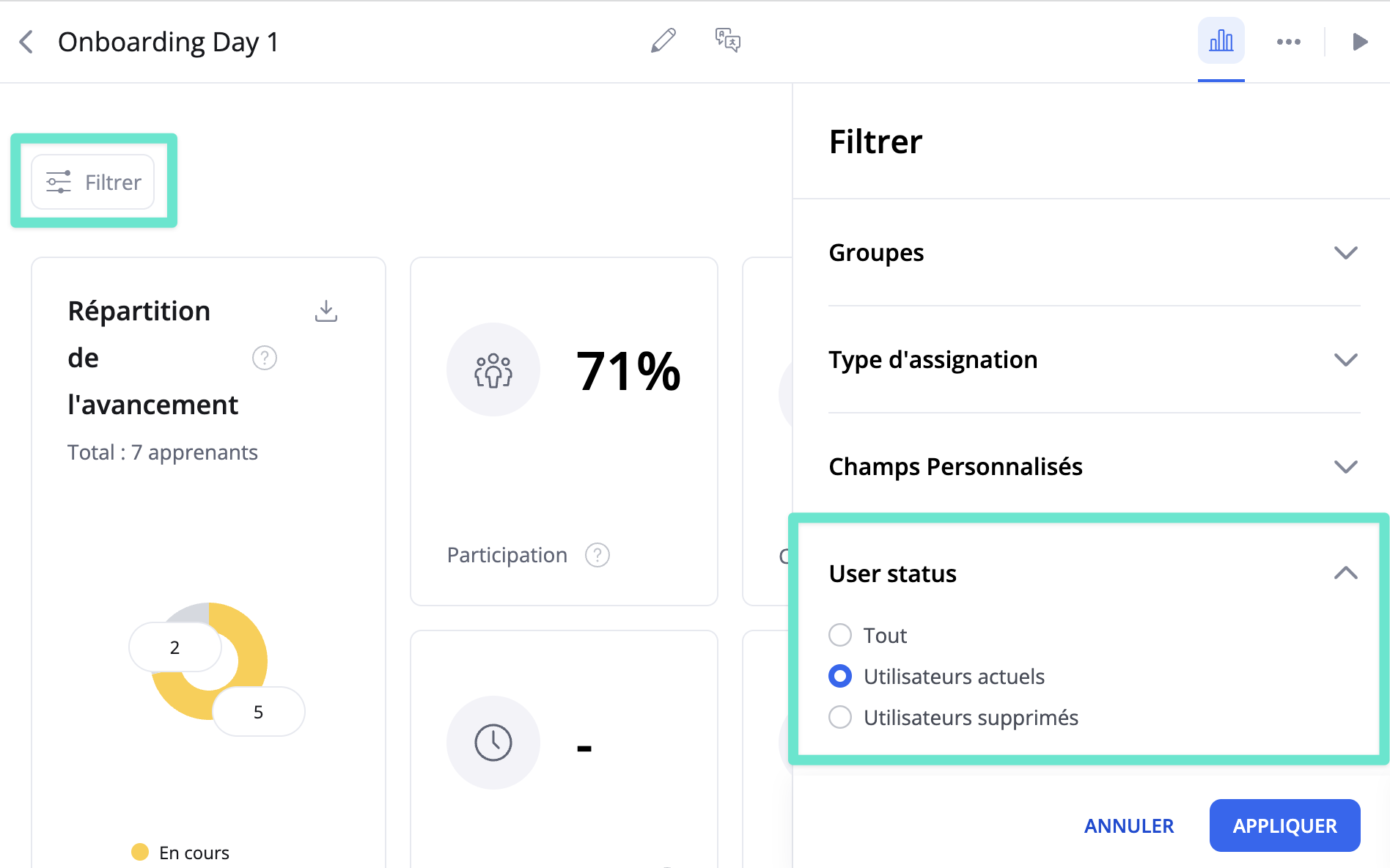
Task: Open the translations icon
Action: click(x=728, y=40)
